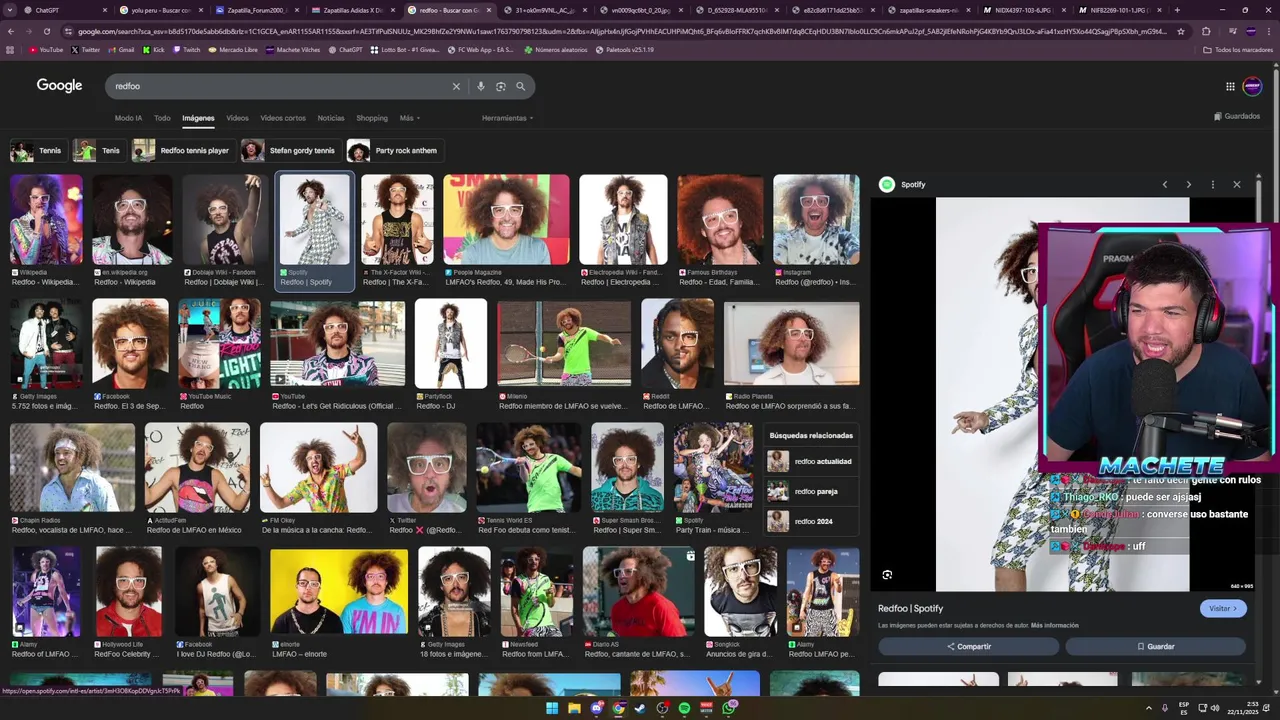Open the Mercado Libre bookmark
The height and width of the screenshot is (720, 1280).
pos(233,49)
